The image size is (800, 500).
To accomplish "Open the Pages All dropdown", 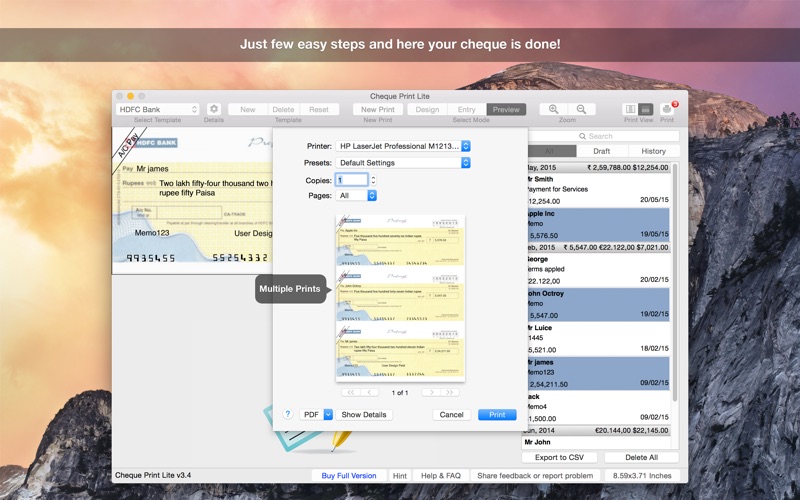I will click(x=356, y=195).
